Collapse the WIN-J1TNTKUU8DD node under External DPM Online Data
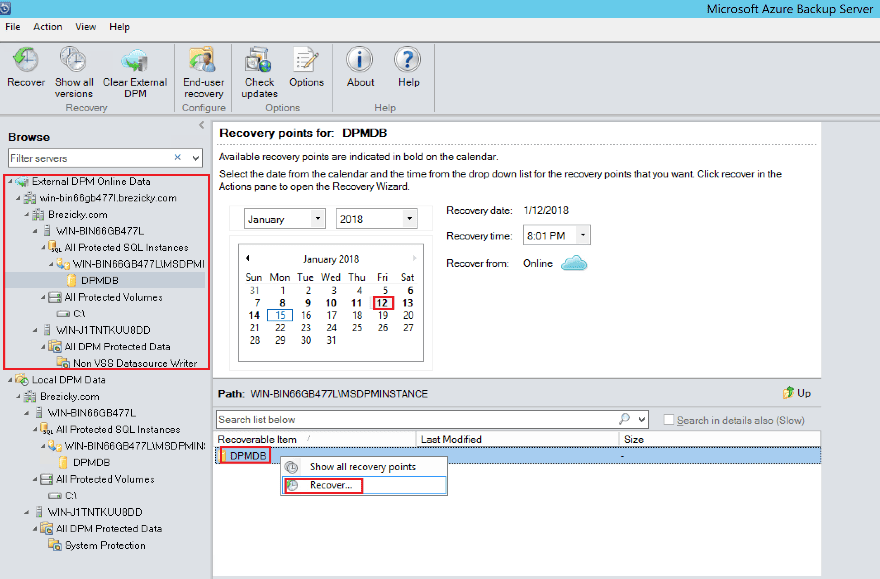 coord(35,330)
